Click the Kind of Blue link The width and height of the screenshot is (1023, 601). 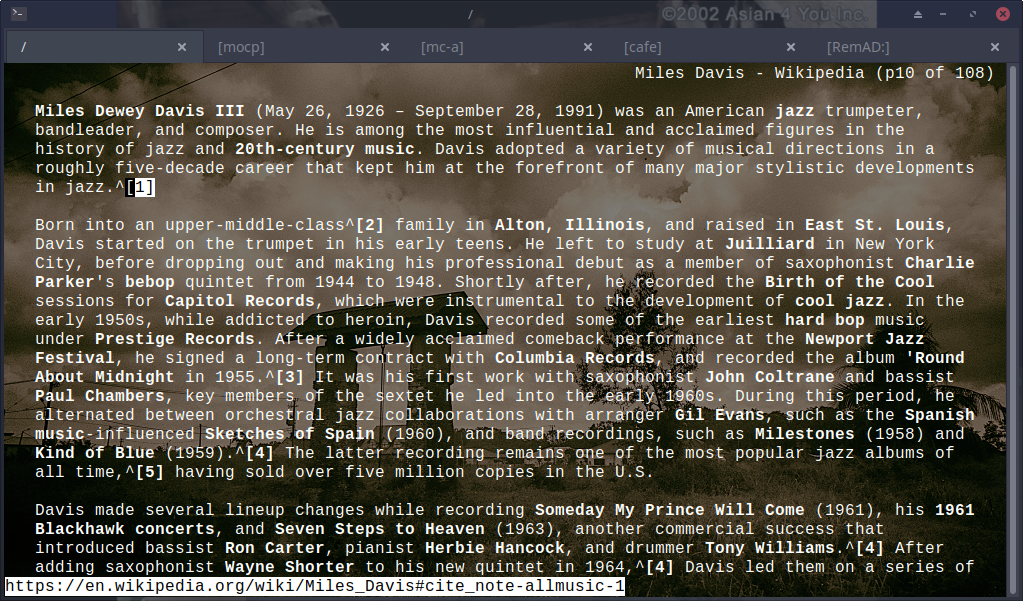point(95,453)
